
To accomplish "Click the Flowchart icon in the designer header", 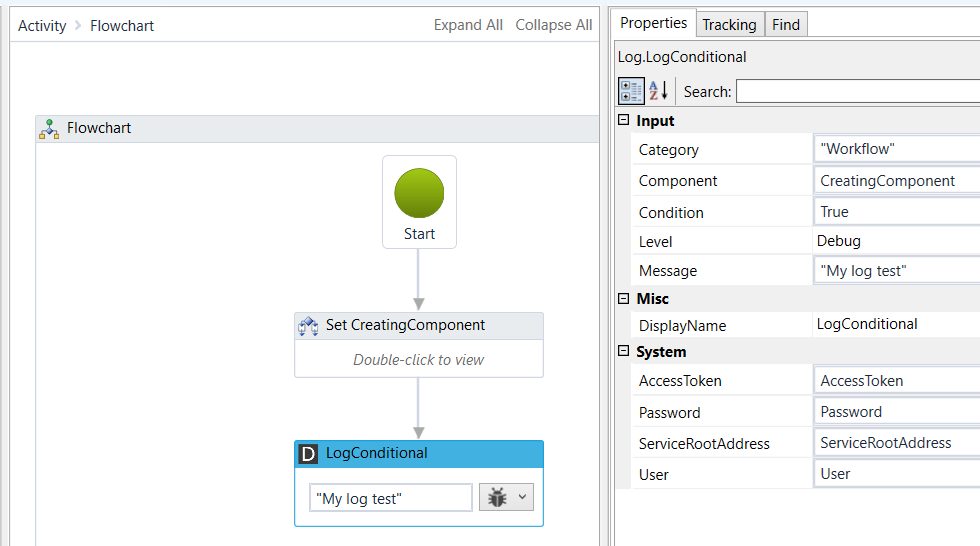I will (x=50, y=128).
